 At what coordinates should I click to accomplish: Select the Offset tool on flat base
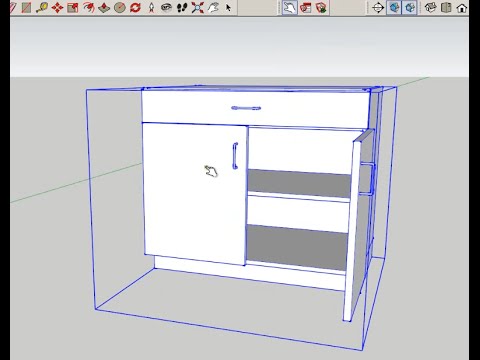pyautogui.click(x=104, y=7)
